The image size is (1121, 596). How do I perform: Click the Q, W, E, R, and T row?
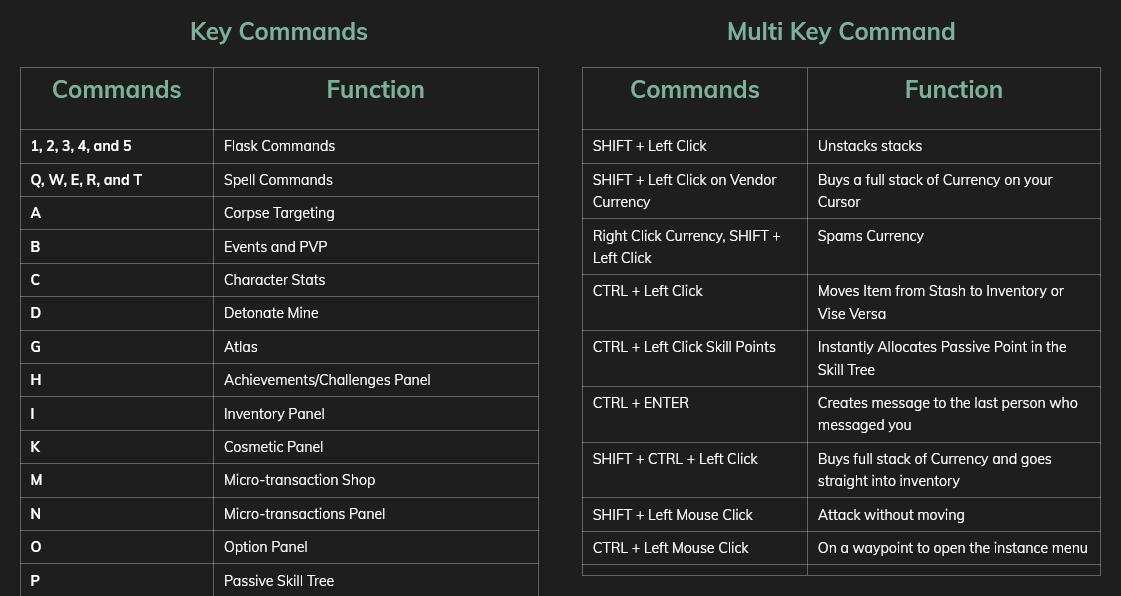pyautogui.click(x=280, y=180)
